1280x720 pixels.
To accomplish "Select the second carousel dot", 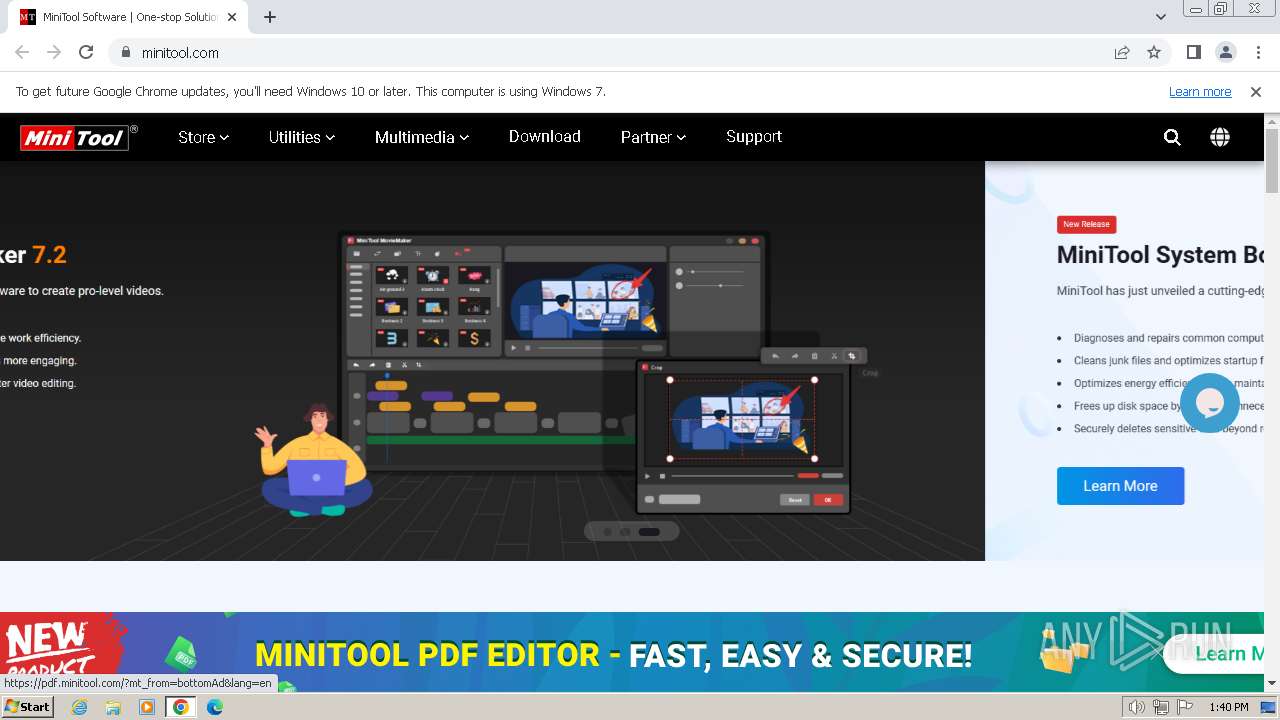I will [x=626, y=532].
